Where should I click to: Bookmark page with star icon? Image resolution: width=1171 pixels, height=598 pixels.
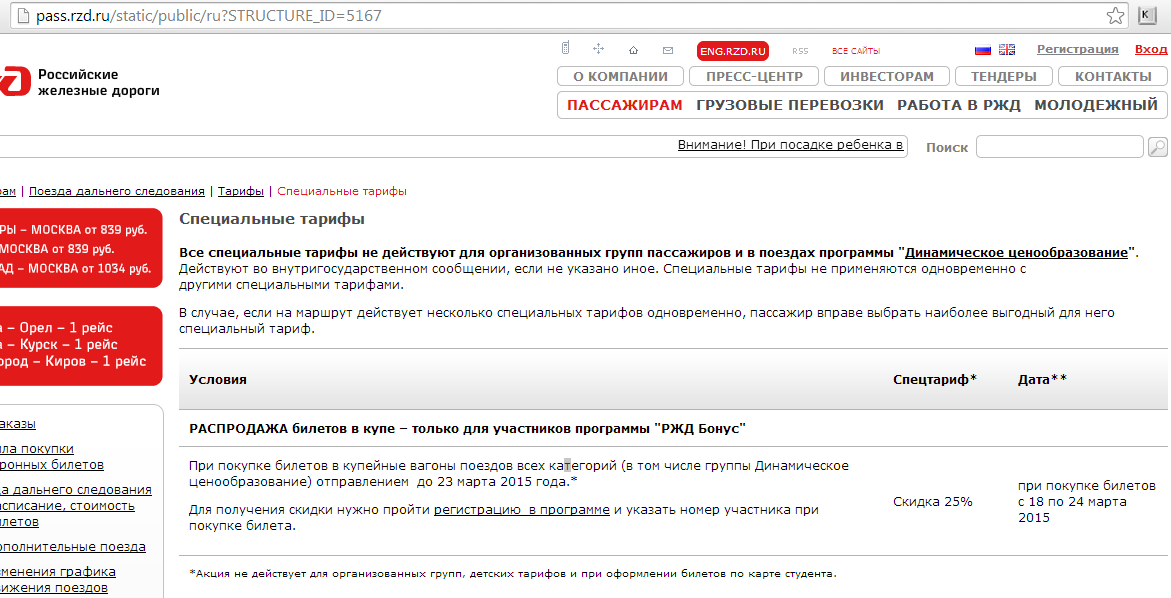tap(1115, 16)
